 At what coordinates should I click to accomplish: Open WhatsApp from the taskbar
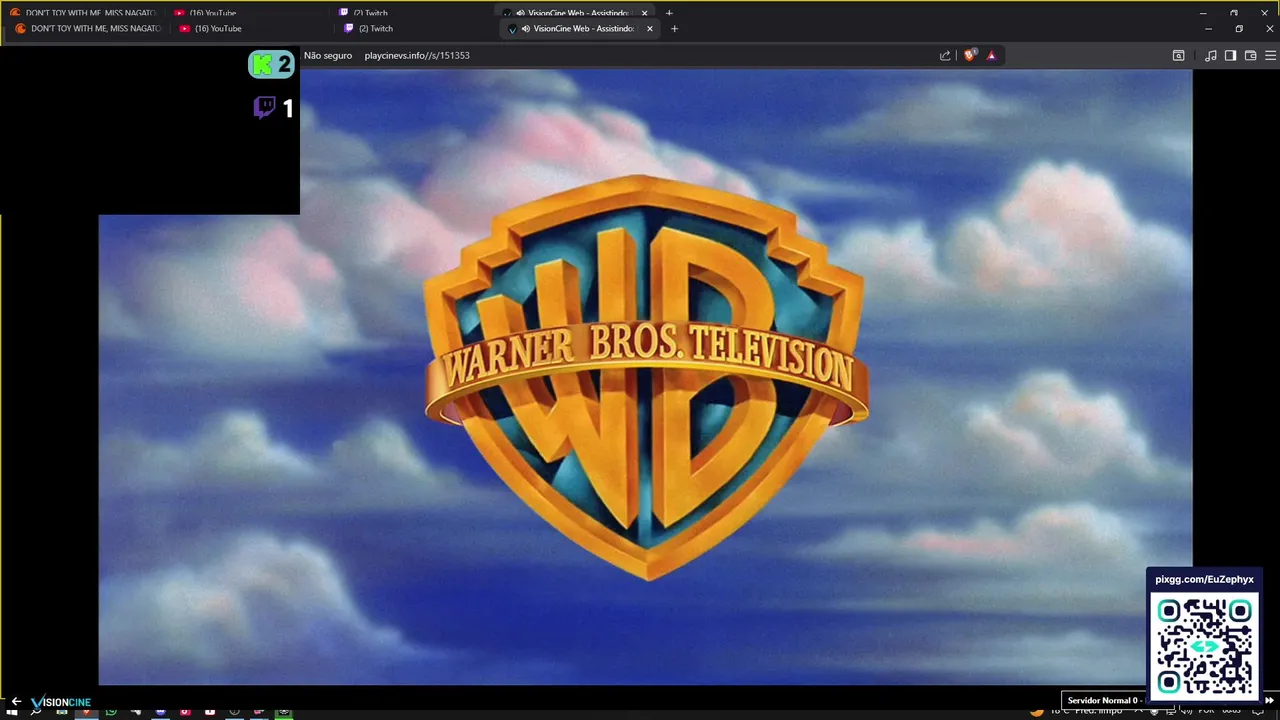pyautogui.click(x=111, y=712)
